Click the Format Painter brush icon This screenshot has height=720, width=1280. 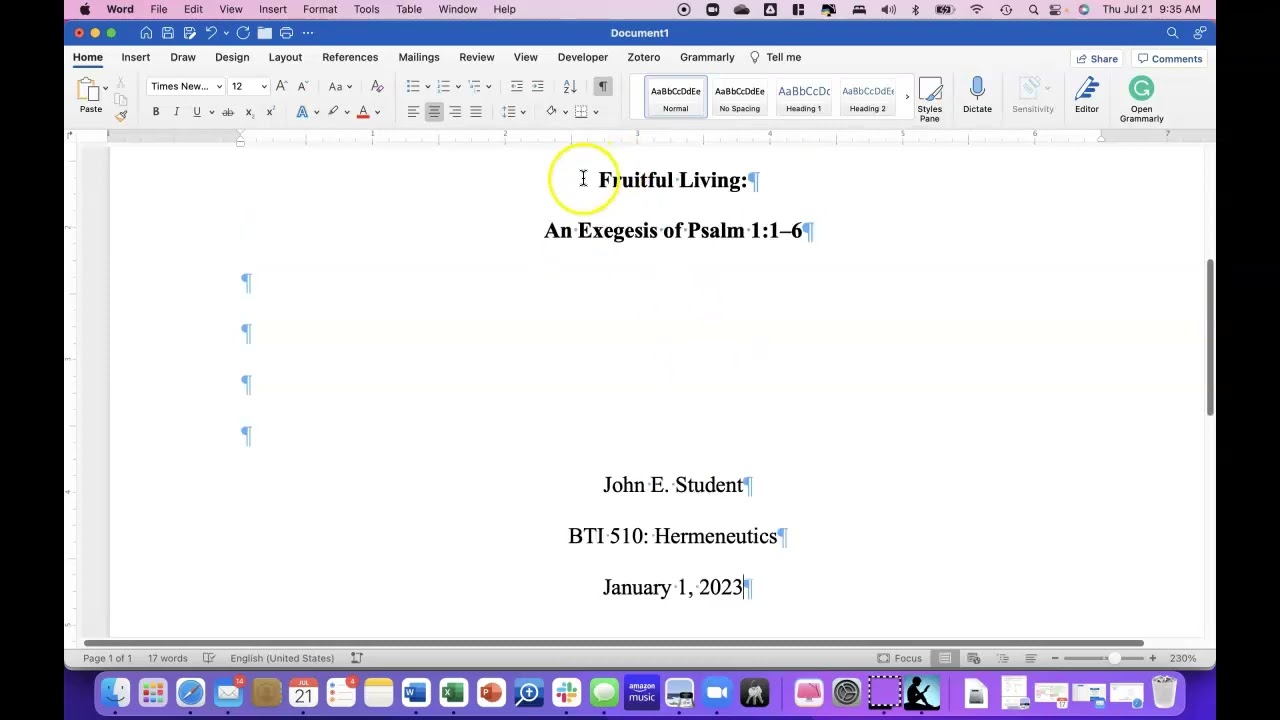121,116
